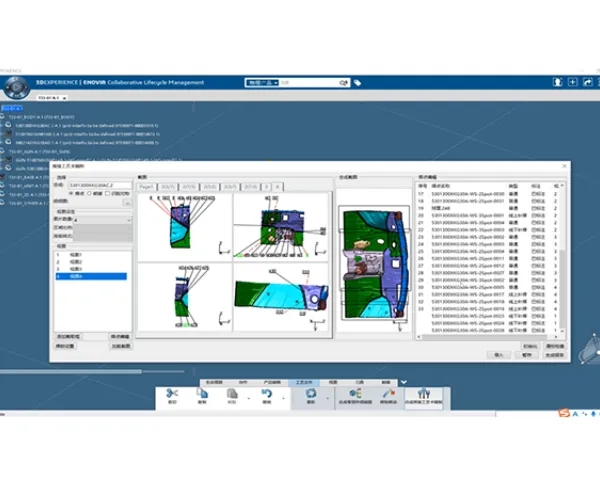
Task: Open the image count dropdown showing 4
Action: click(x=102, y=220)
